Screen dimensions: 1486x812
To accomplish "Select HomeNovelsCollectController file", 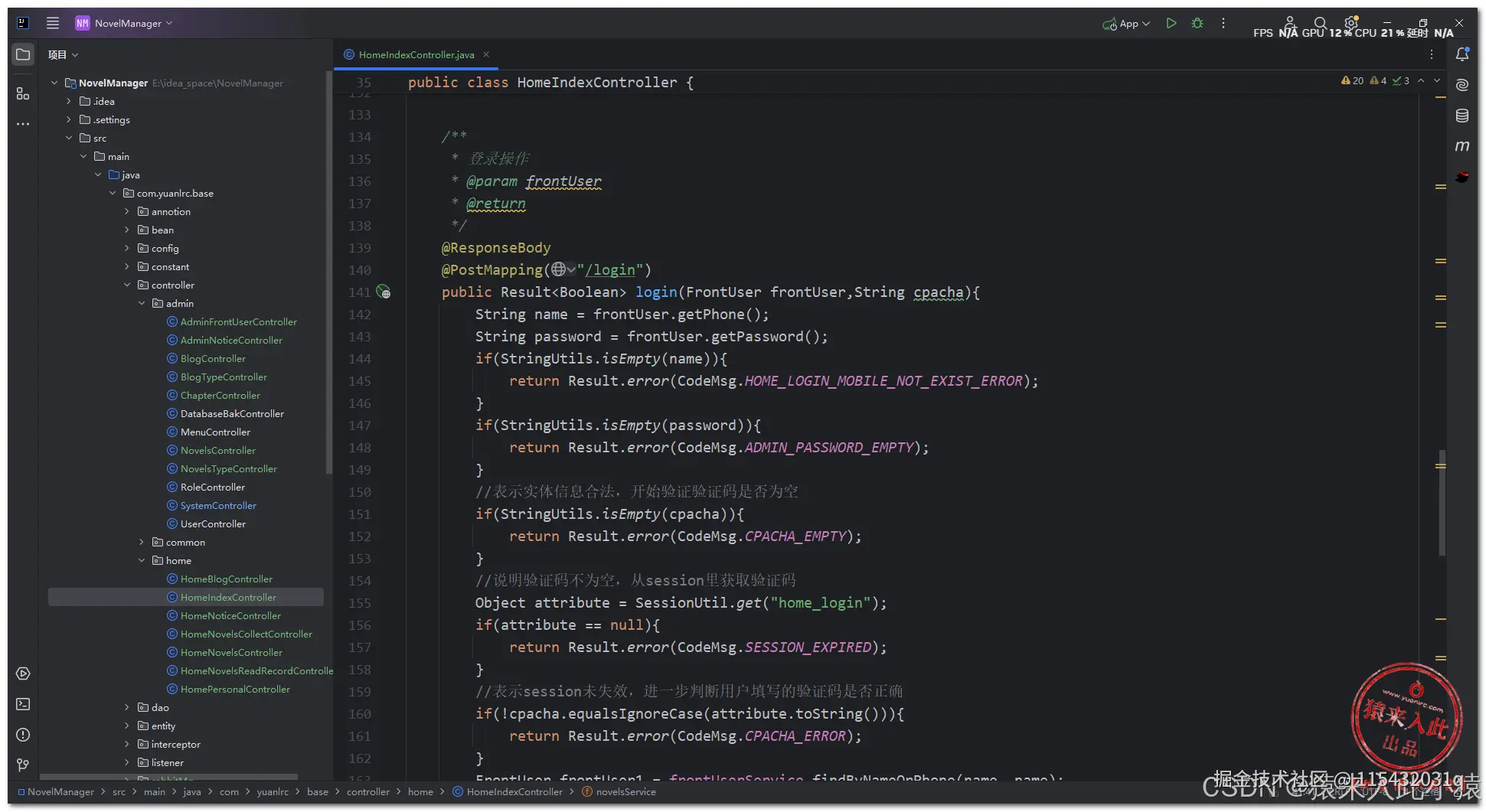I will tap(246, 634).
